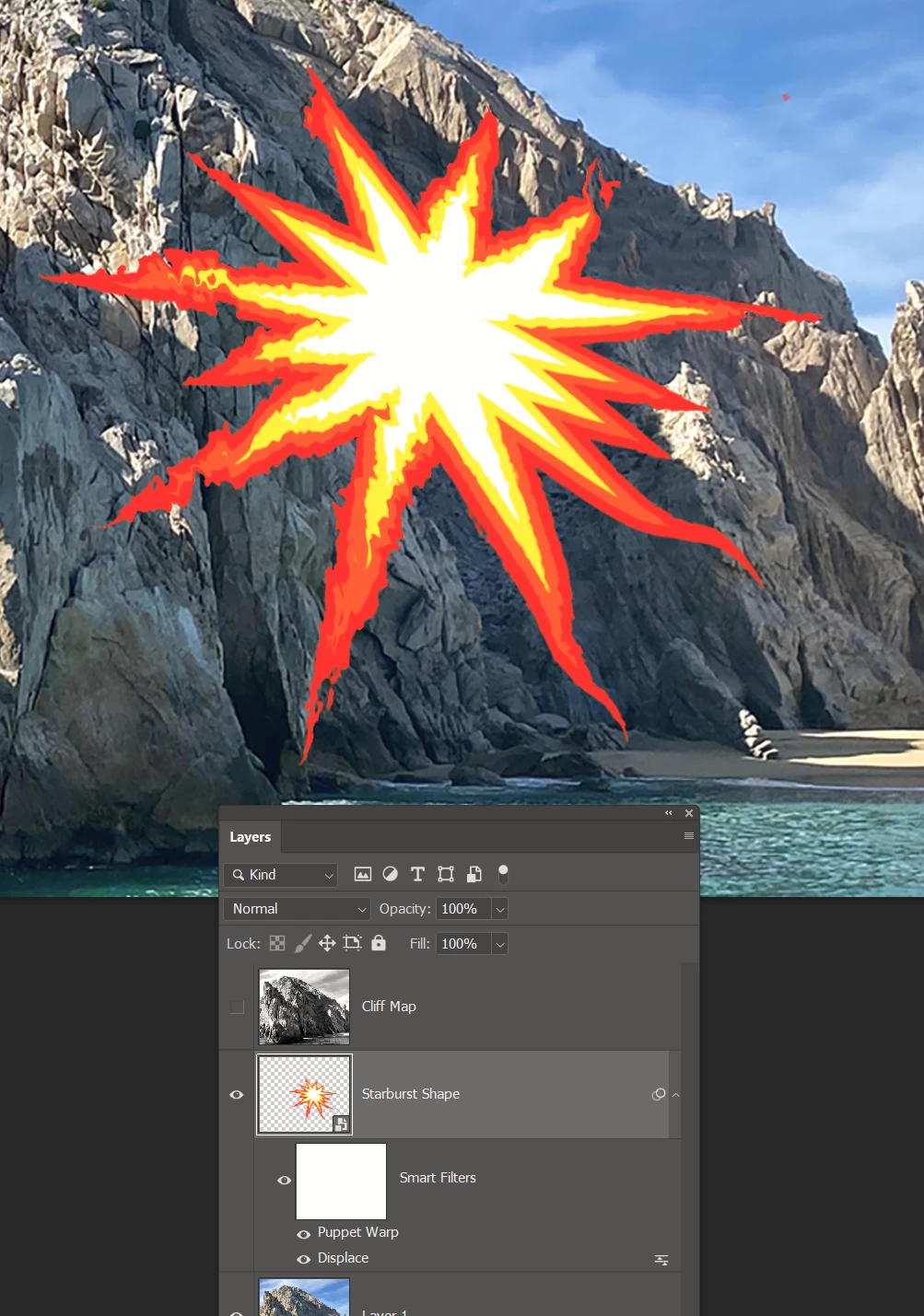Viewport: 924px width, 1316px height.
Task: Click the Opacity value field
Action: [x=463, y=909]
